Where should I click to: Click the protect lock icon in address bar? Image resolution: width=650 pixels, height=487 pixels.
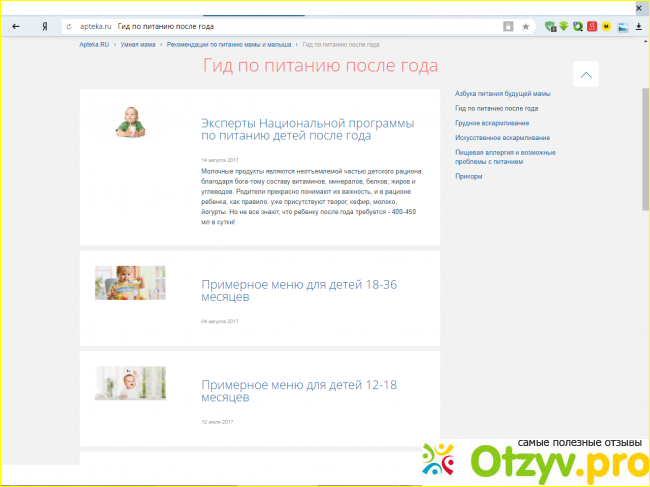508,26
